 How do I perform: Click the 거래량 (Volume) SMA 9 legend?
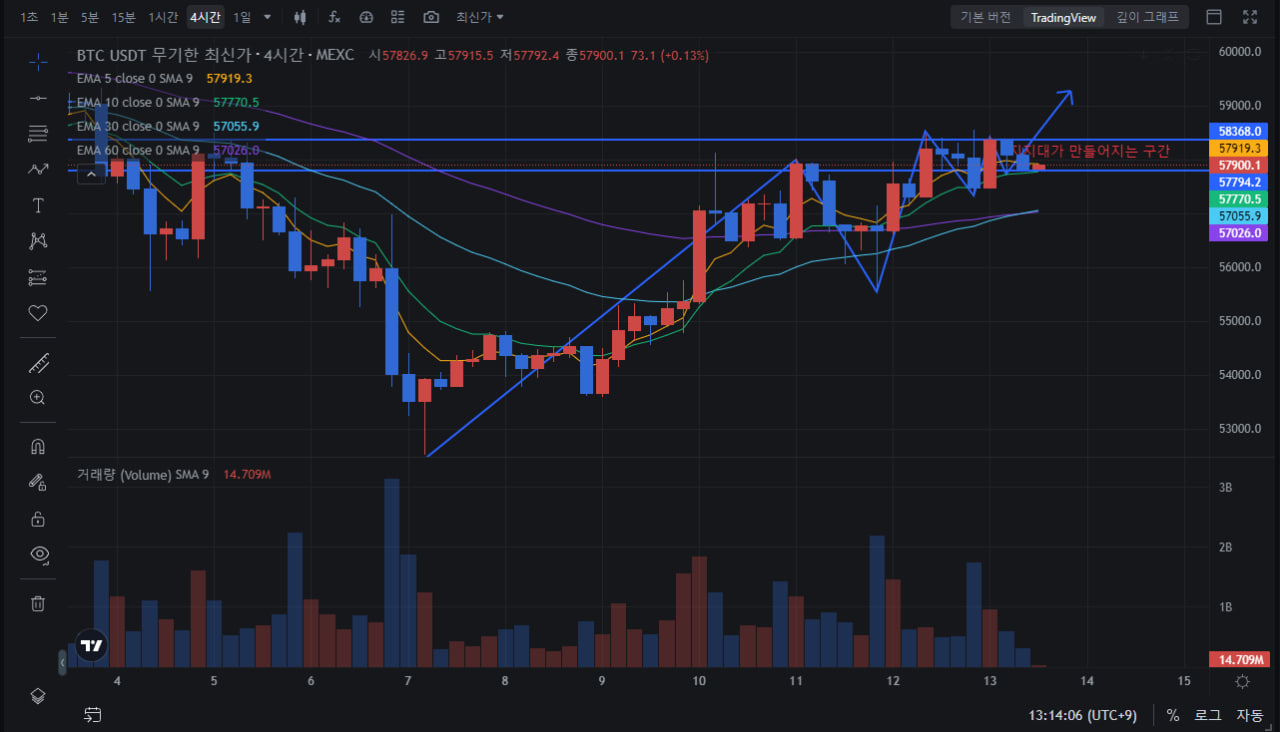143,474
